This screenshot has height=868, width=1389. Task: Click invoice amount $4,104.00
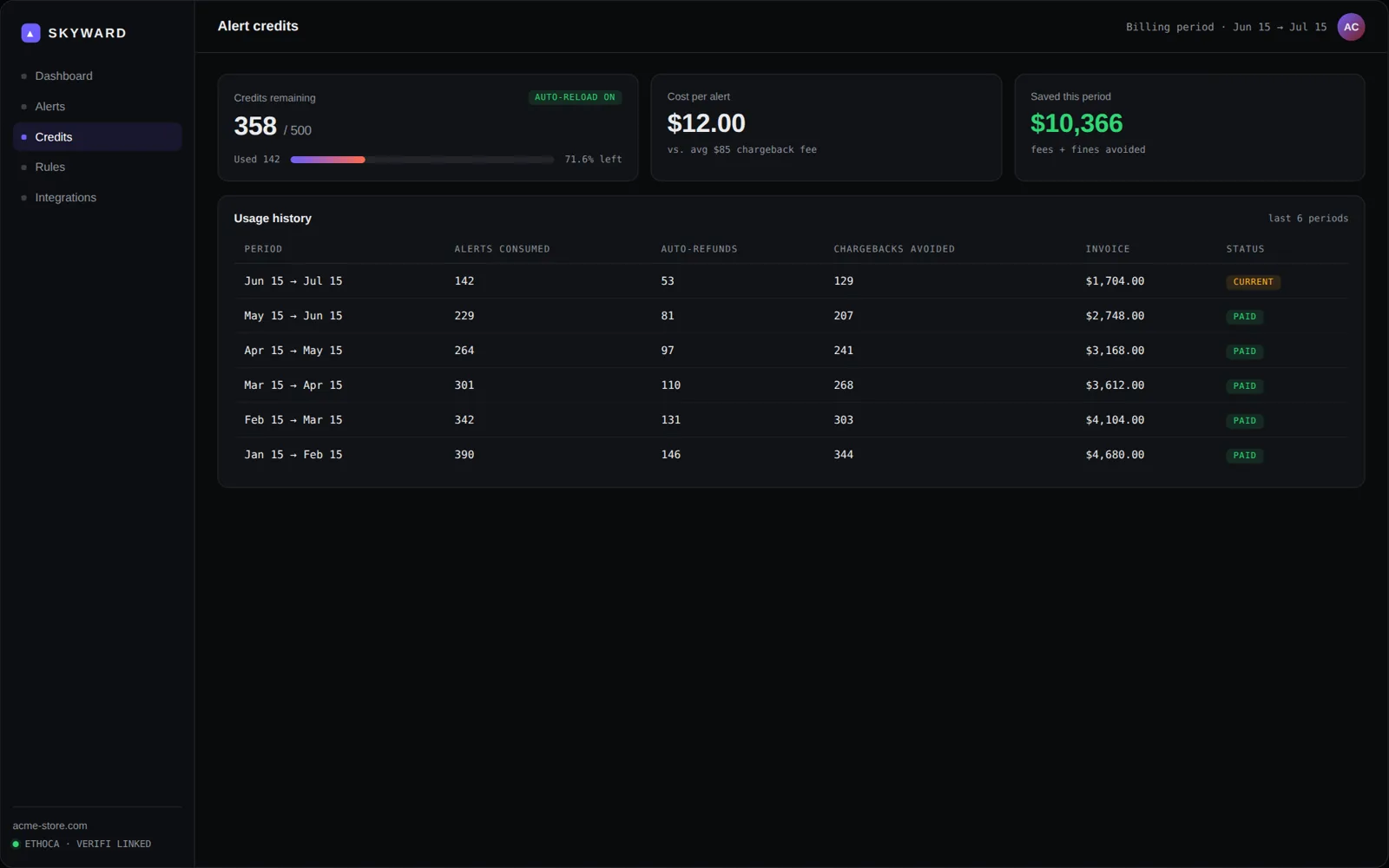pyautogui.click(x=1115, y=420)
